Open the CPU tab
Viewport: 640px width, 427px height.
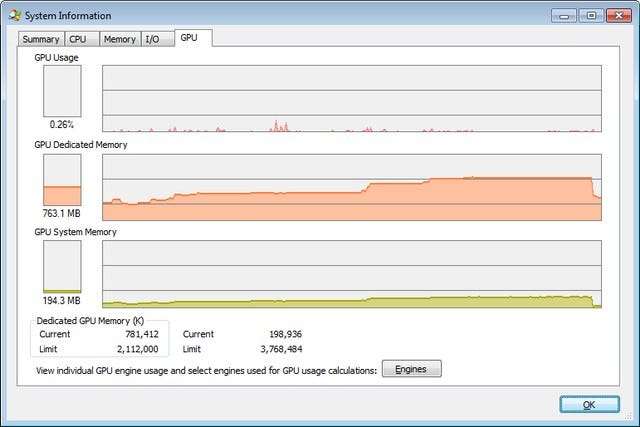click(x=78, y=39)
